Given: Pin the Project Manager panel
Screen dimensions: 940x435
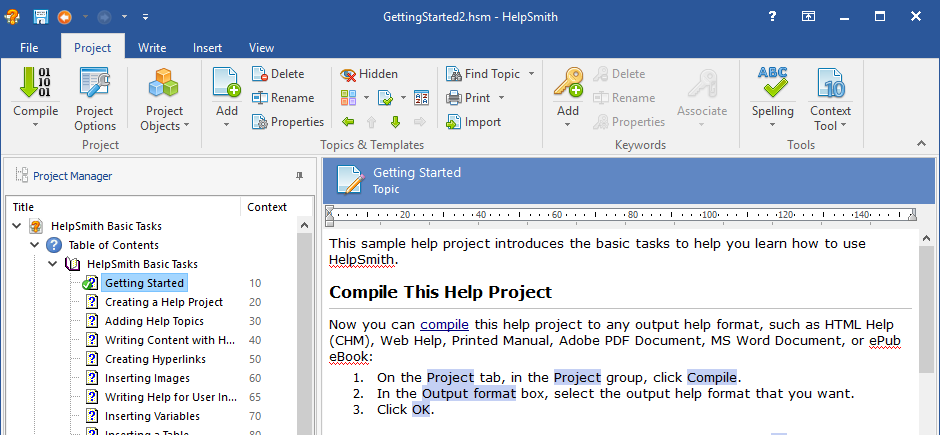Looking at the screenshot, I should (299, 176).
